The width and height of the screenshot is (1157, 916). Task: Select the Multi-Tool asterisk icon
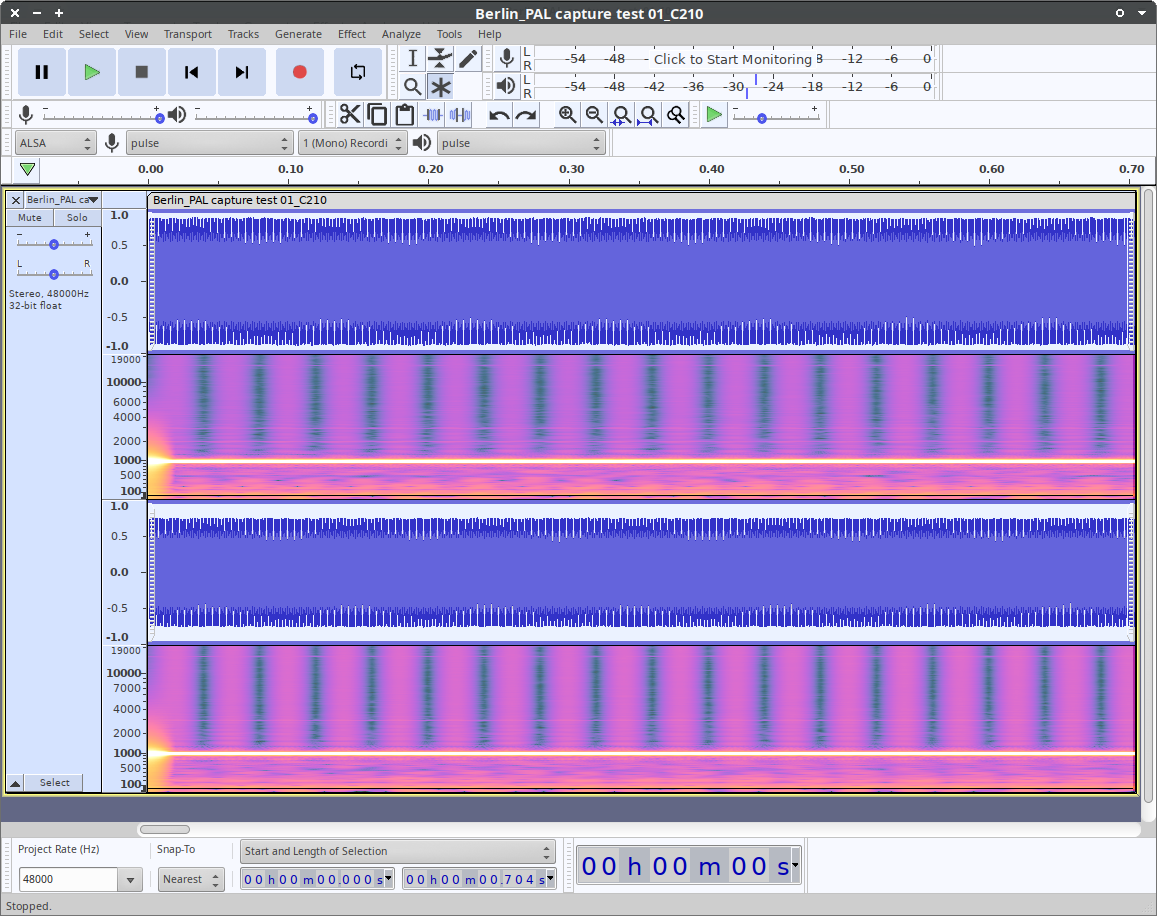point(440,86)
